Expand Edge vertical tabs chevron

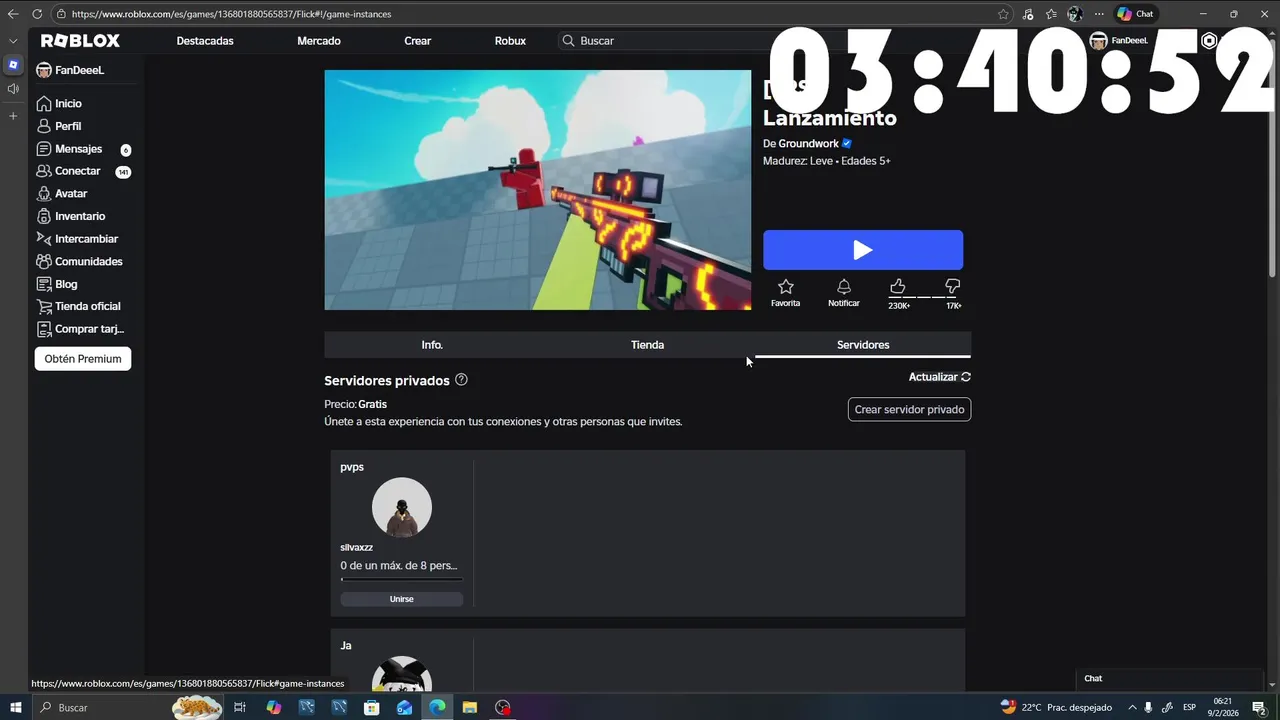13,41
